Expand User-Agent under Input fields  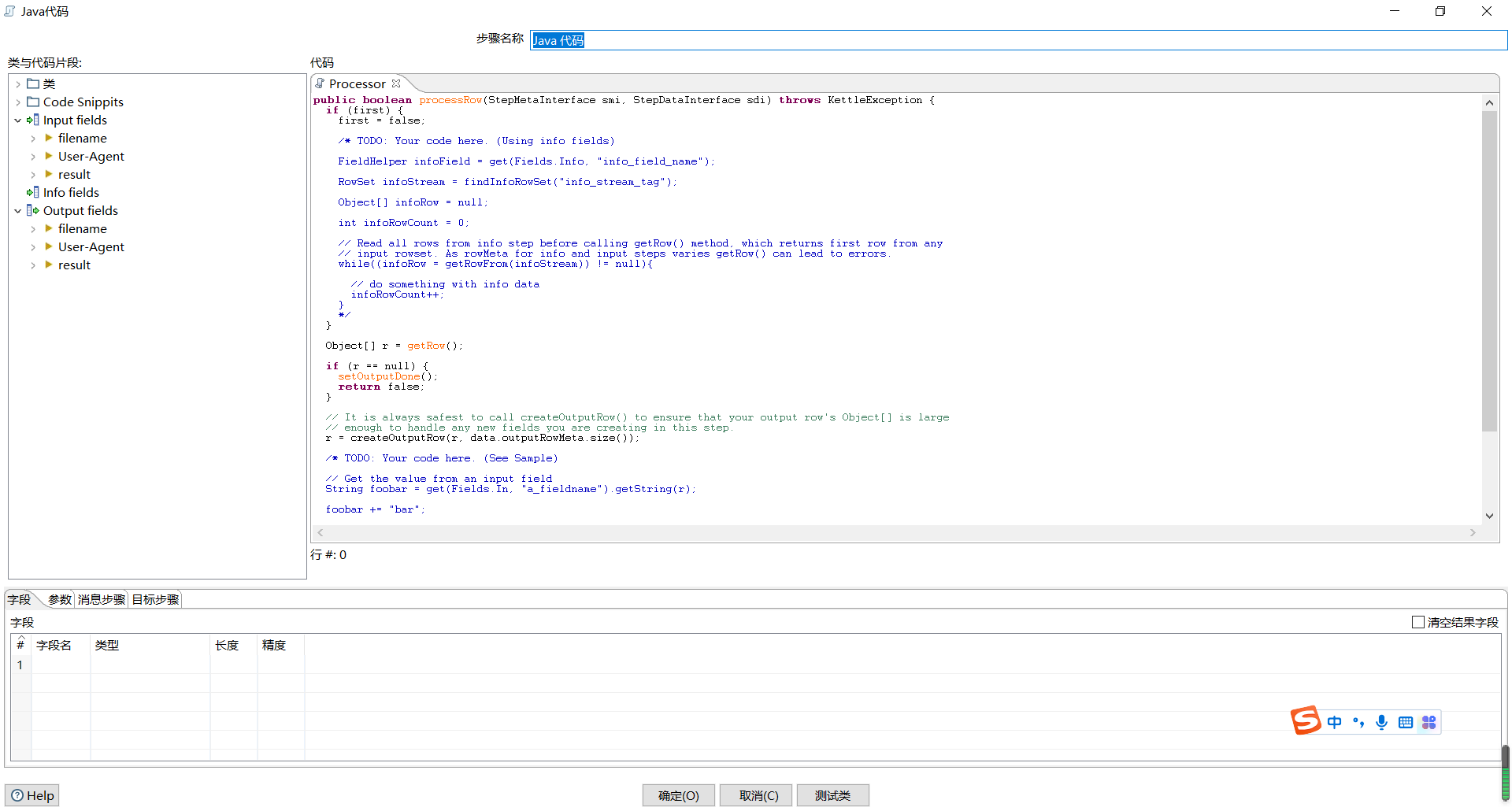33,157
